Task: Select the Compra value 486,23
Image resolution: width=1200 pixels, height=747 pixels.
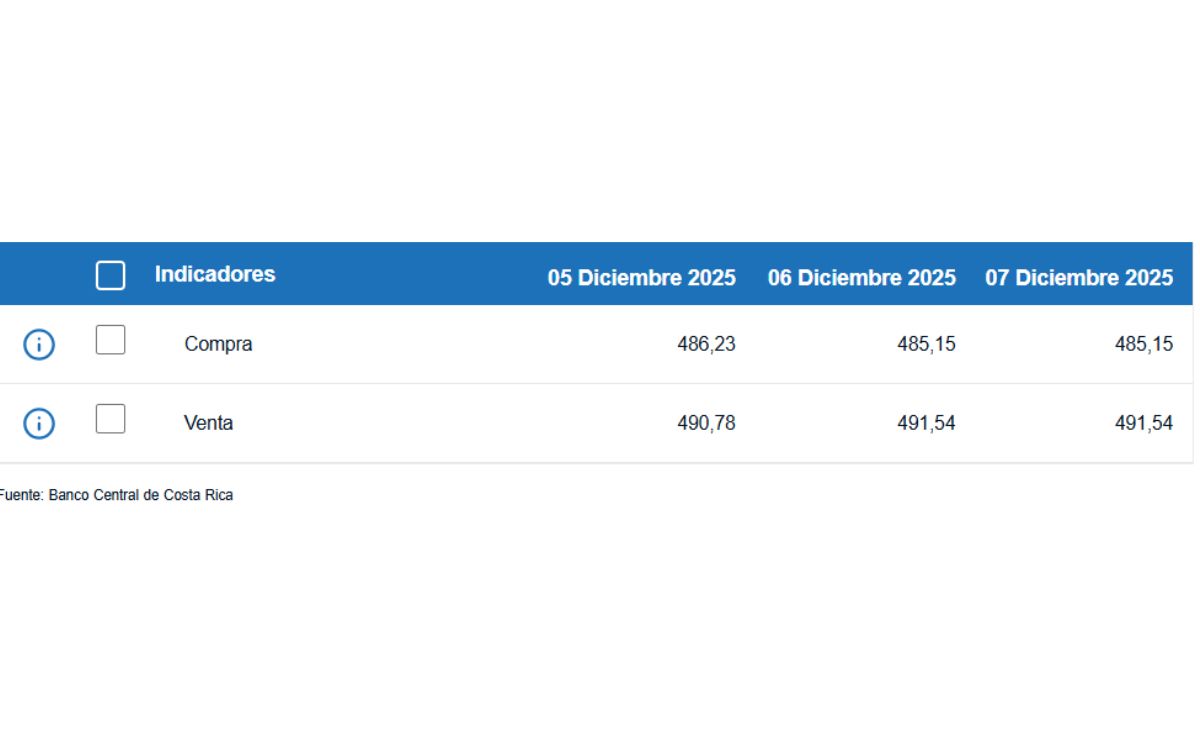Action: (x=707, y=343)
